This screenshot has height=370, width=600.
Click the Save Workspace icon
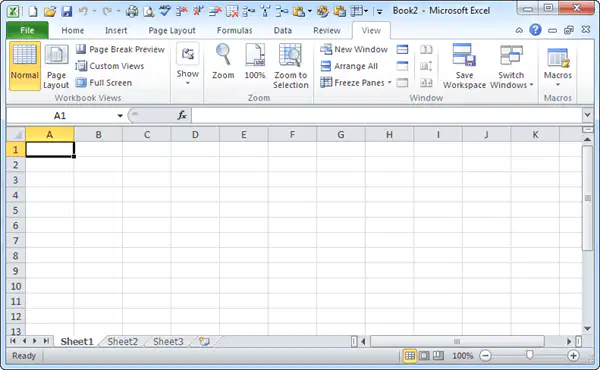464,55
